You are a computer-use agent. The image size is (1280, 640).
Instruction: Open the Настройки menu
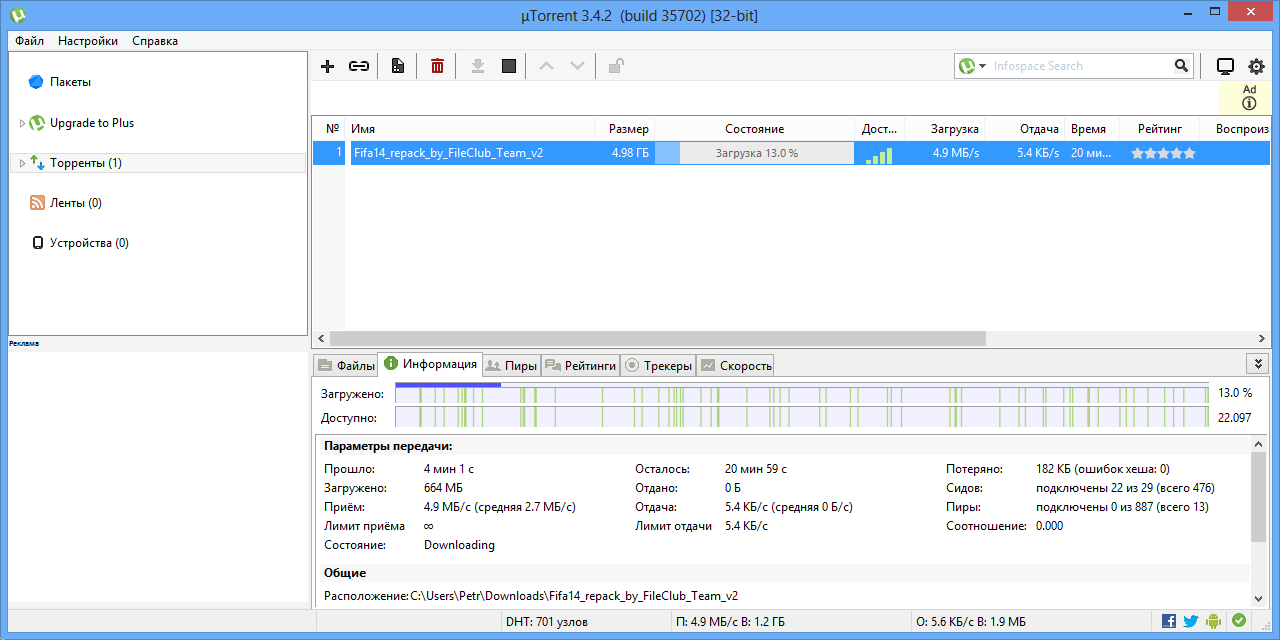88,41
